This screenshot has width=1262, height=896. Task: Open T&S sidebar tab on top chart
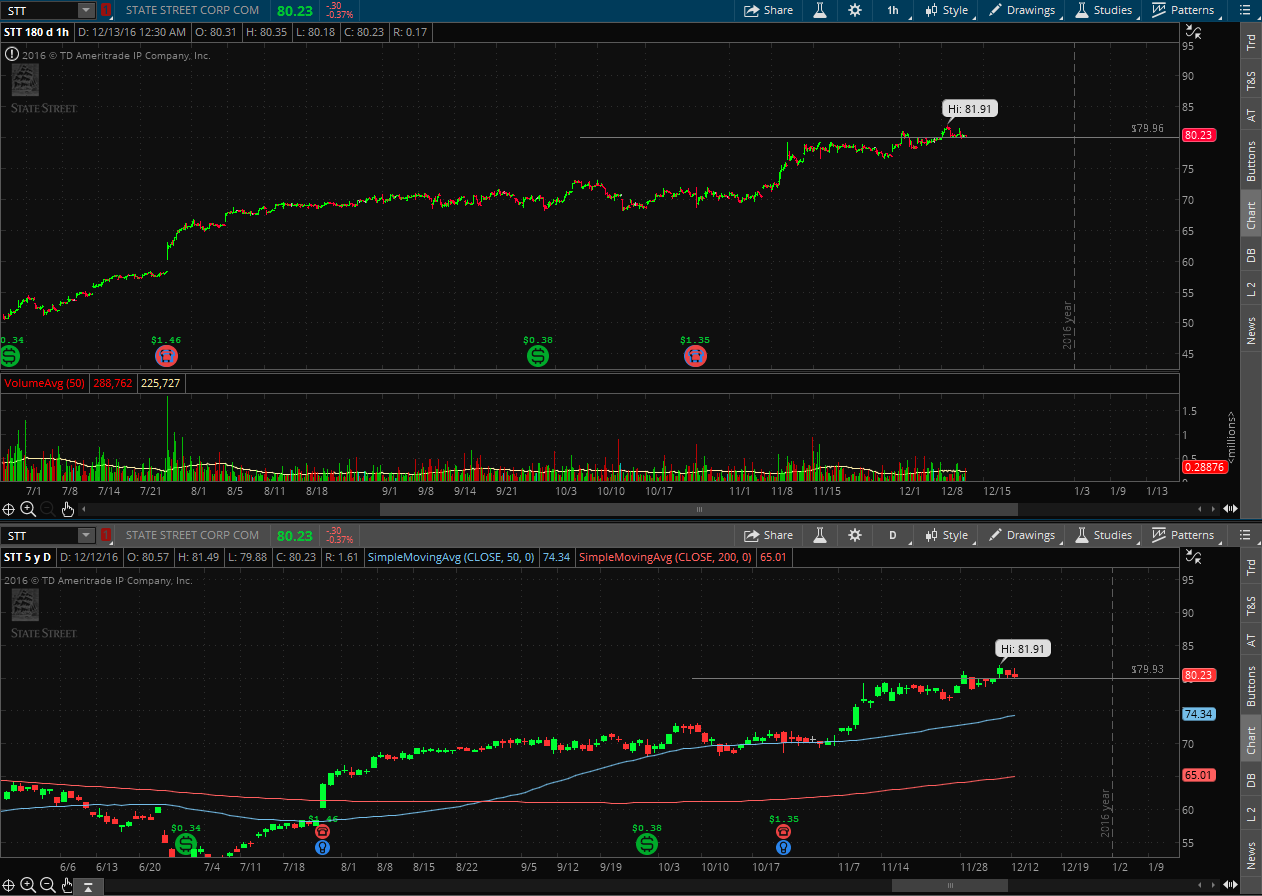[1251, 79]
